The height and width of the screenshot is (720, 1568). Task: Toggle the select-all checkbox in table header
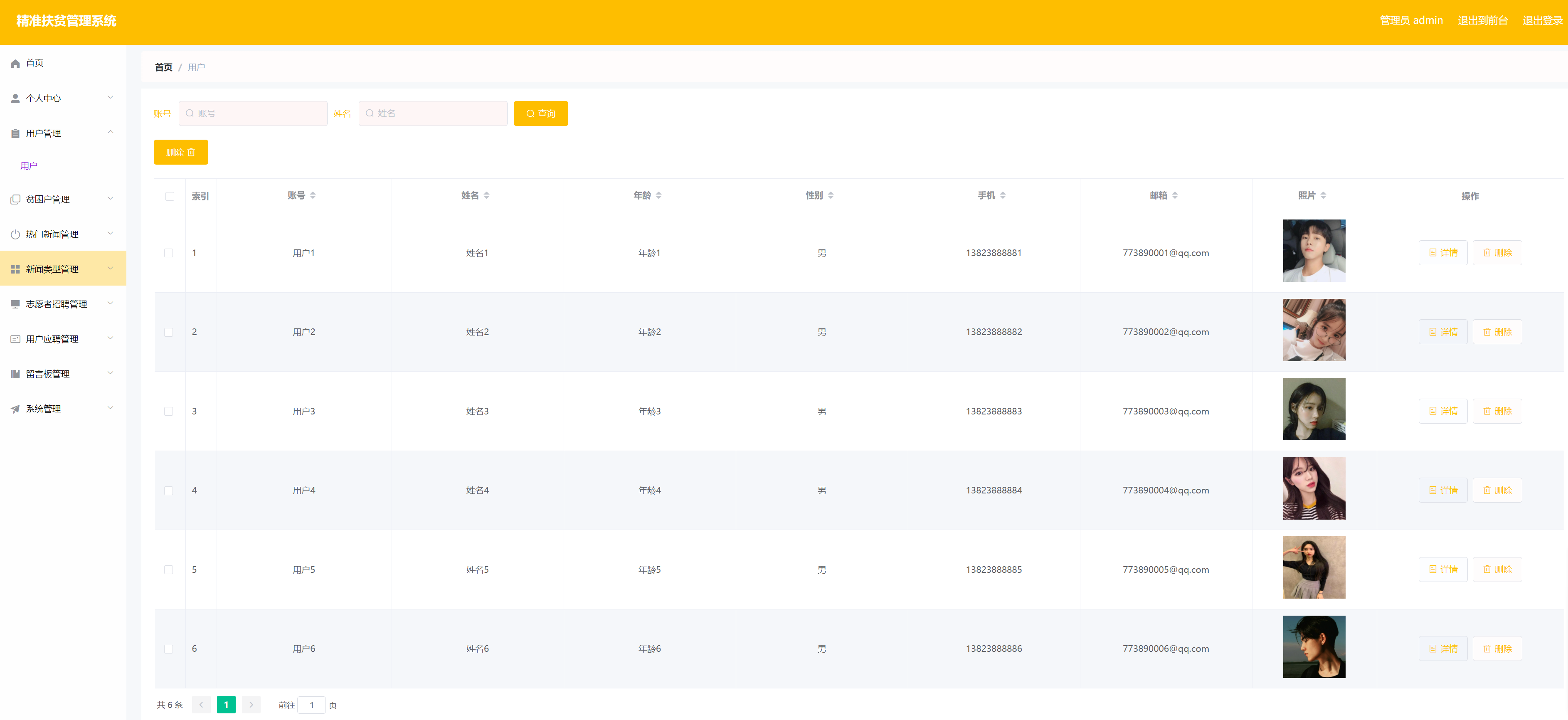pos(170,196)
